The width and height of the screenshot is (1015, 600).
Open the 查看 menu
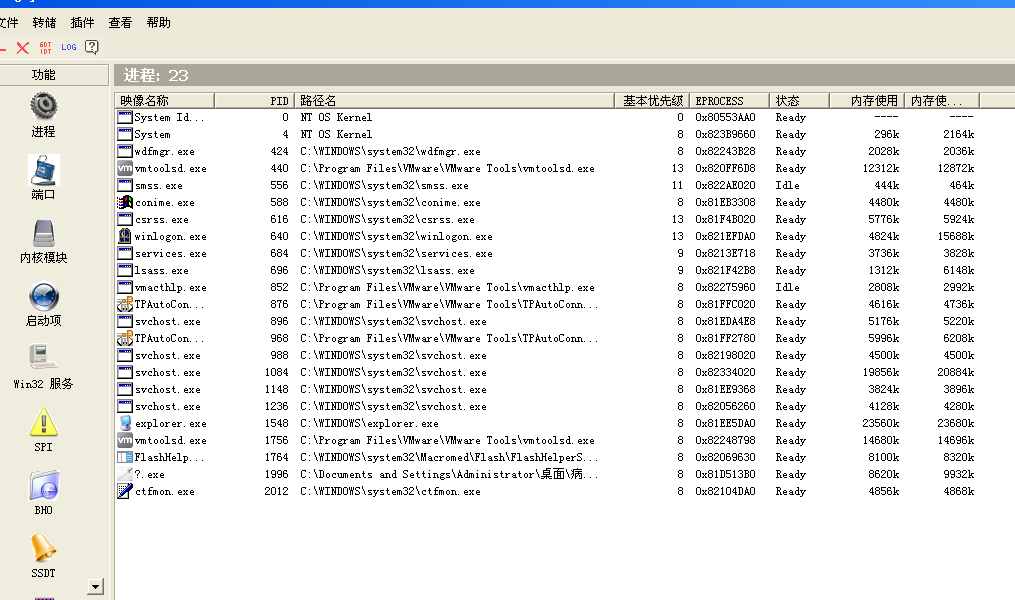(x=120, y=22)
